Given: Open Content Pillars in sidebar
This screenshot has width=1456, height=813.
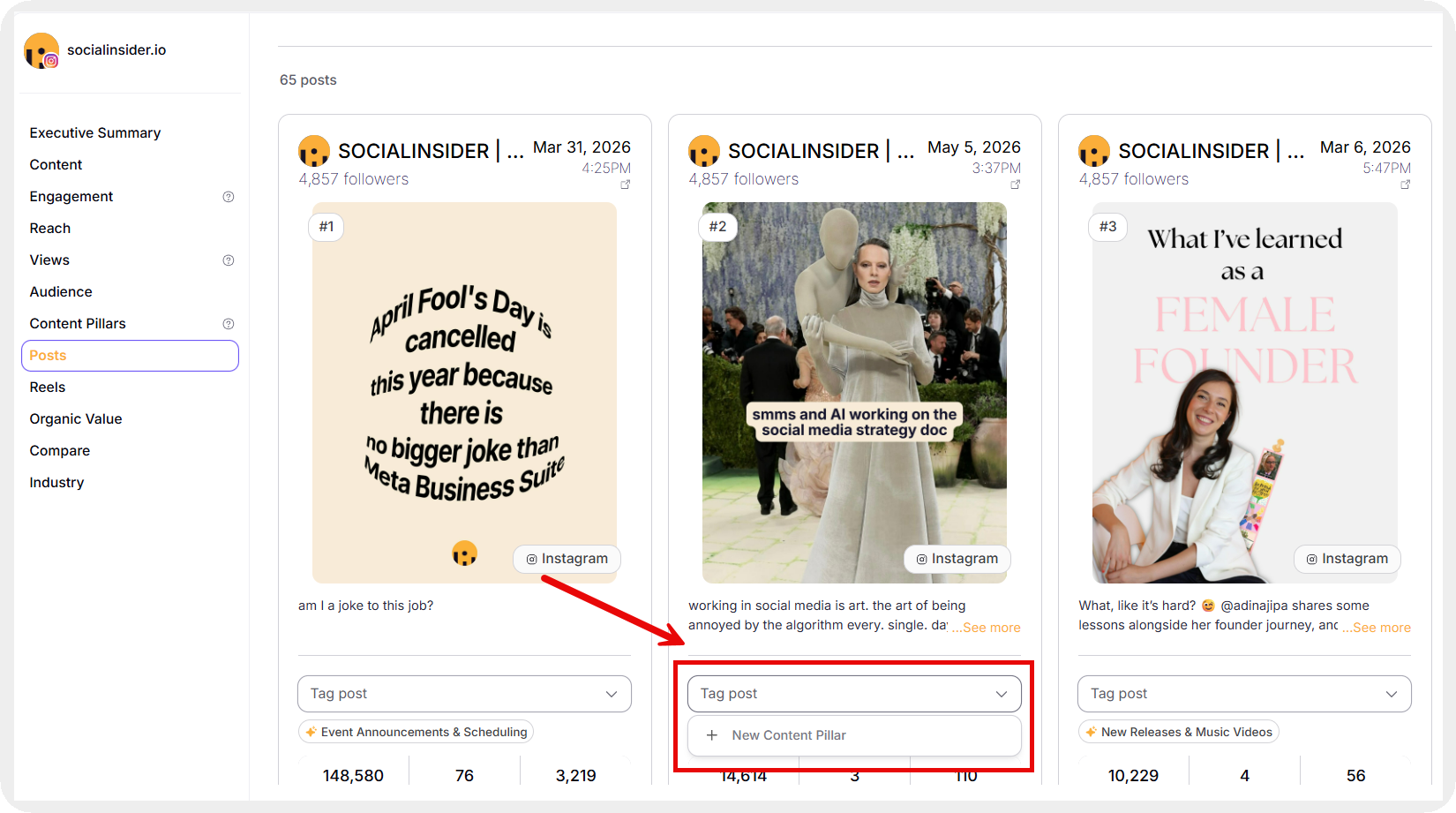Looking at the screenshot, I should (x=78, y=324).
